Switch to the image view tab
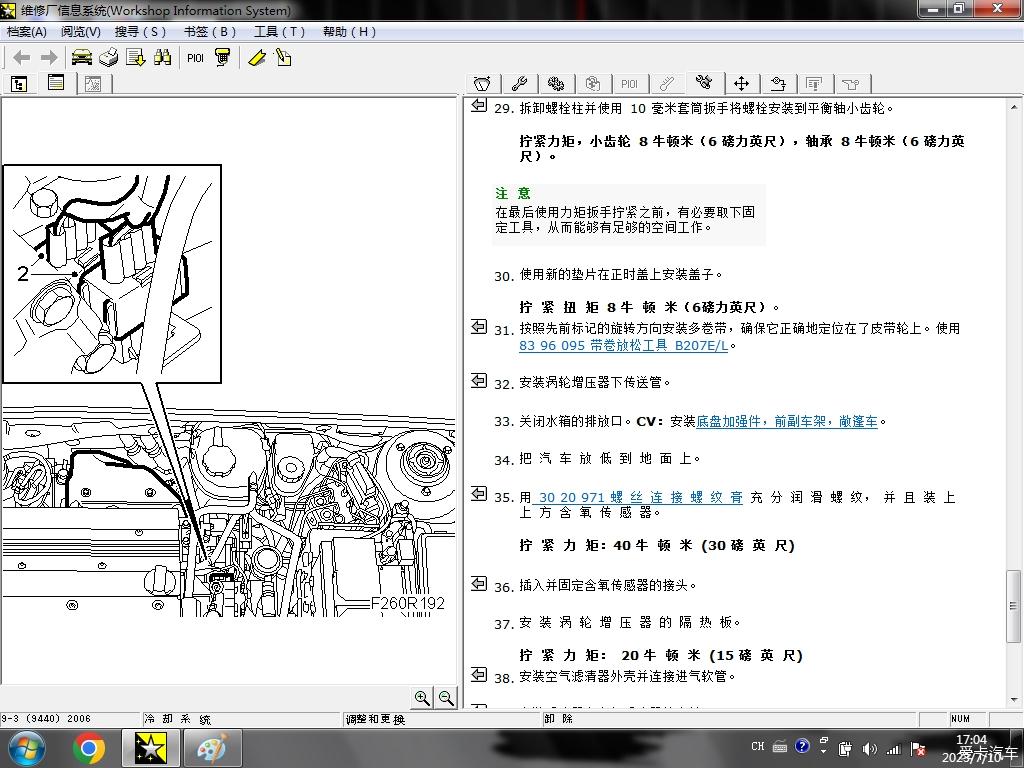This screenshot has height=768, width=1024. [x=93, y=84]
